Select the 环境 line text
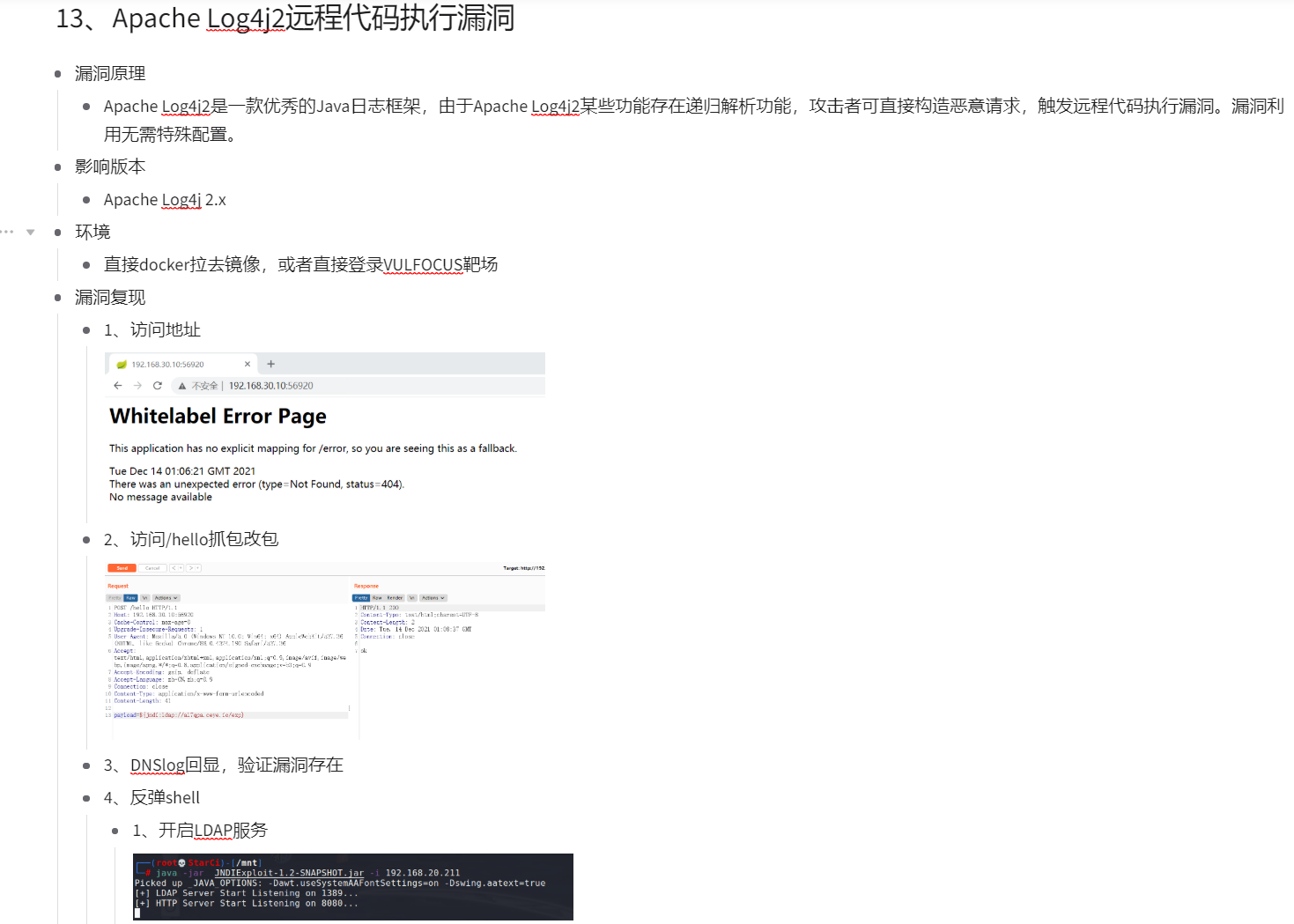Viewport: 1294px width, 924px height. click(92, 232)
